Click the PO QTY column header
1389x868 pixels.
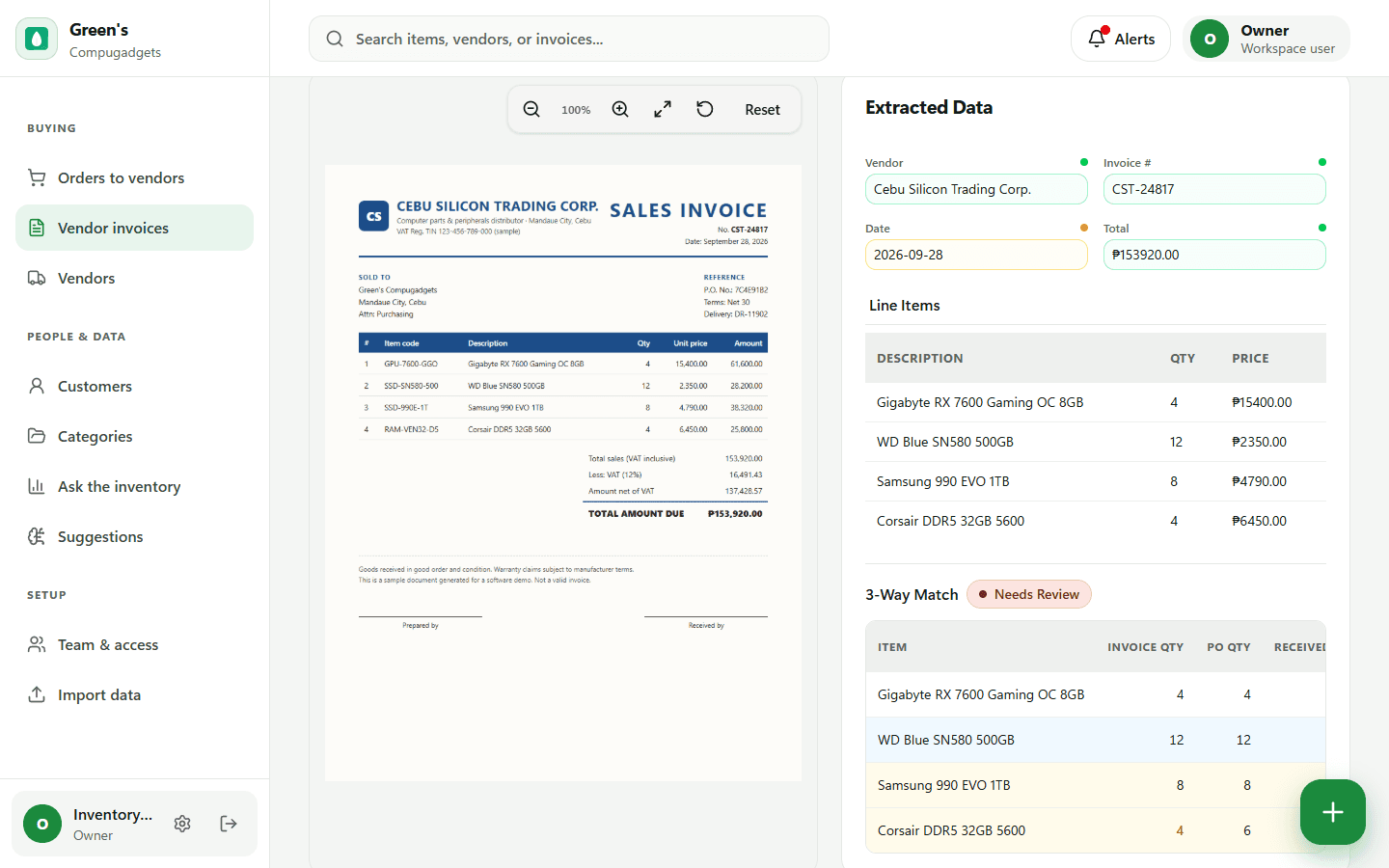click(x=1228, y=647)
